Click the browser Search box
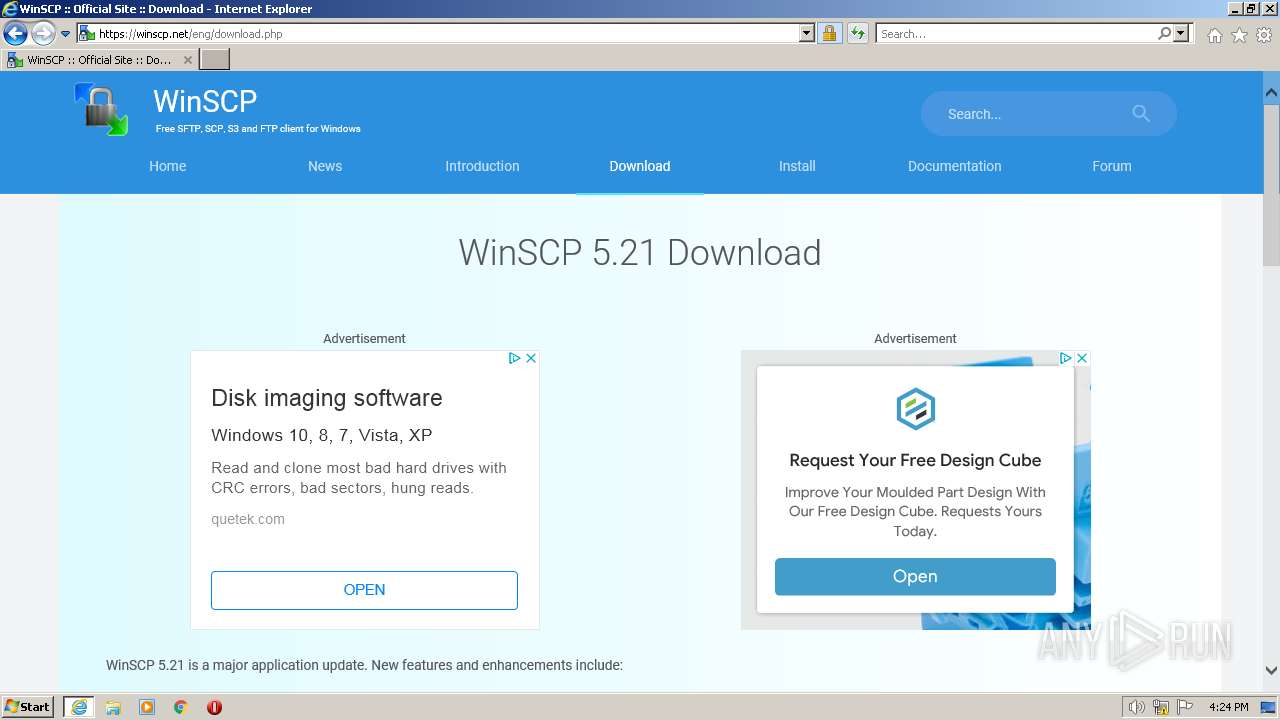This screenshot has height=720, width=1280. coord(1015,34)
